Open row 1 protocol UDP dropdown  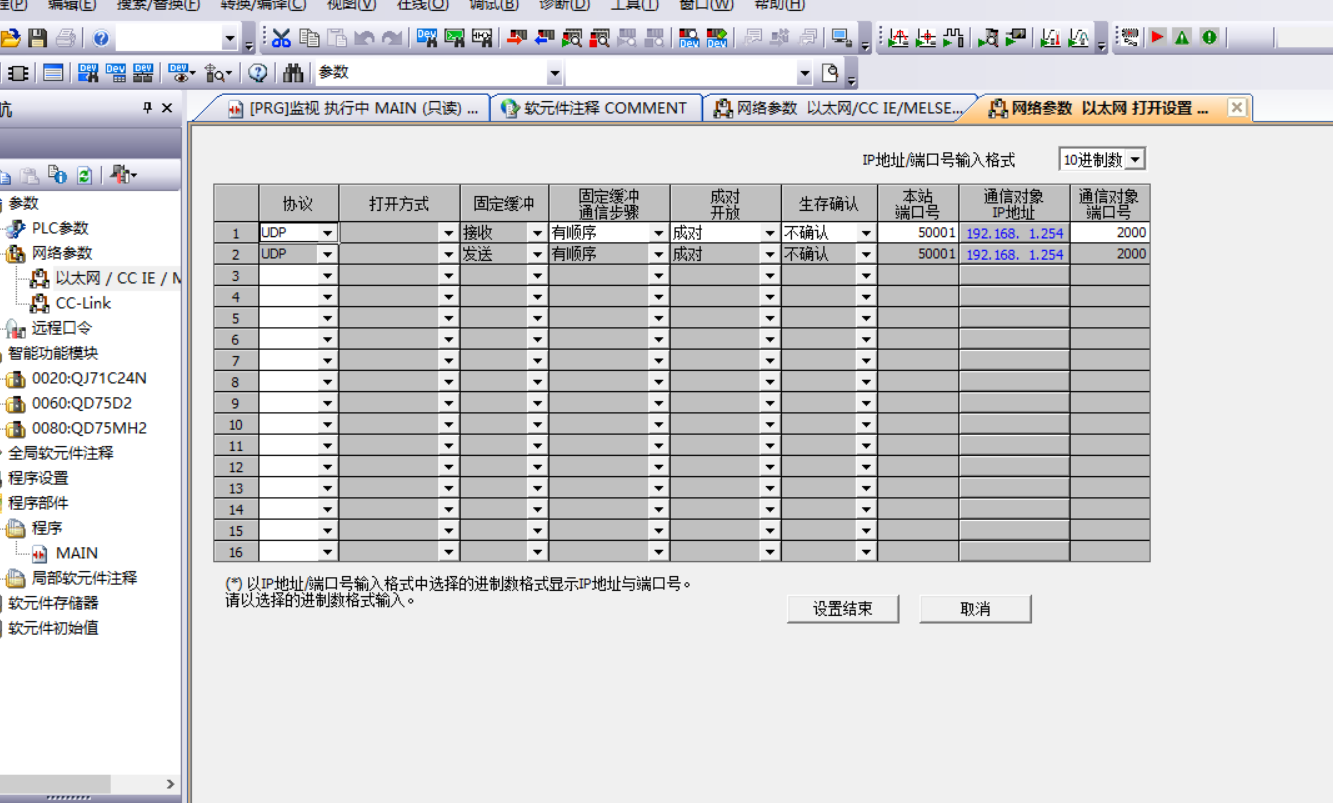(327, 233)
